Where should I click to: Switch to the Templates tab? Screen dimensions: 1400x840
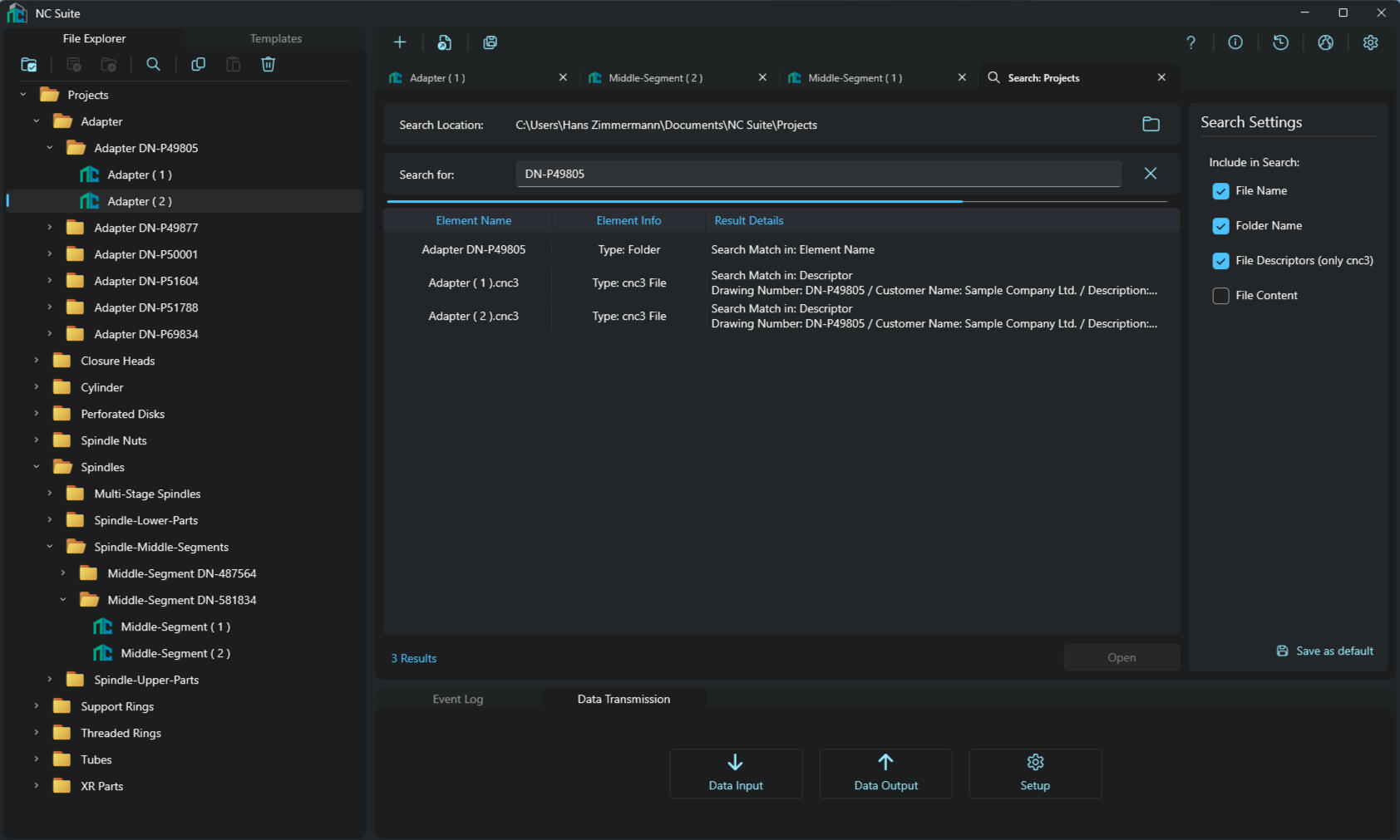pyautogui.click(x=275, y=39)
